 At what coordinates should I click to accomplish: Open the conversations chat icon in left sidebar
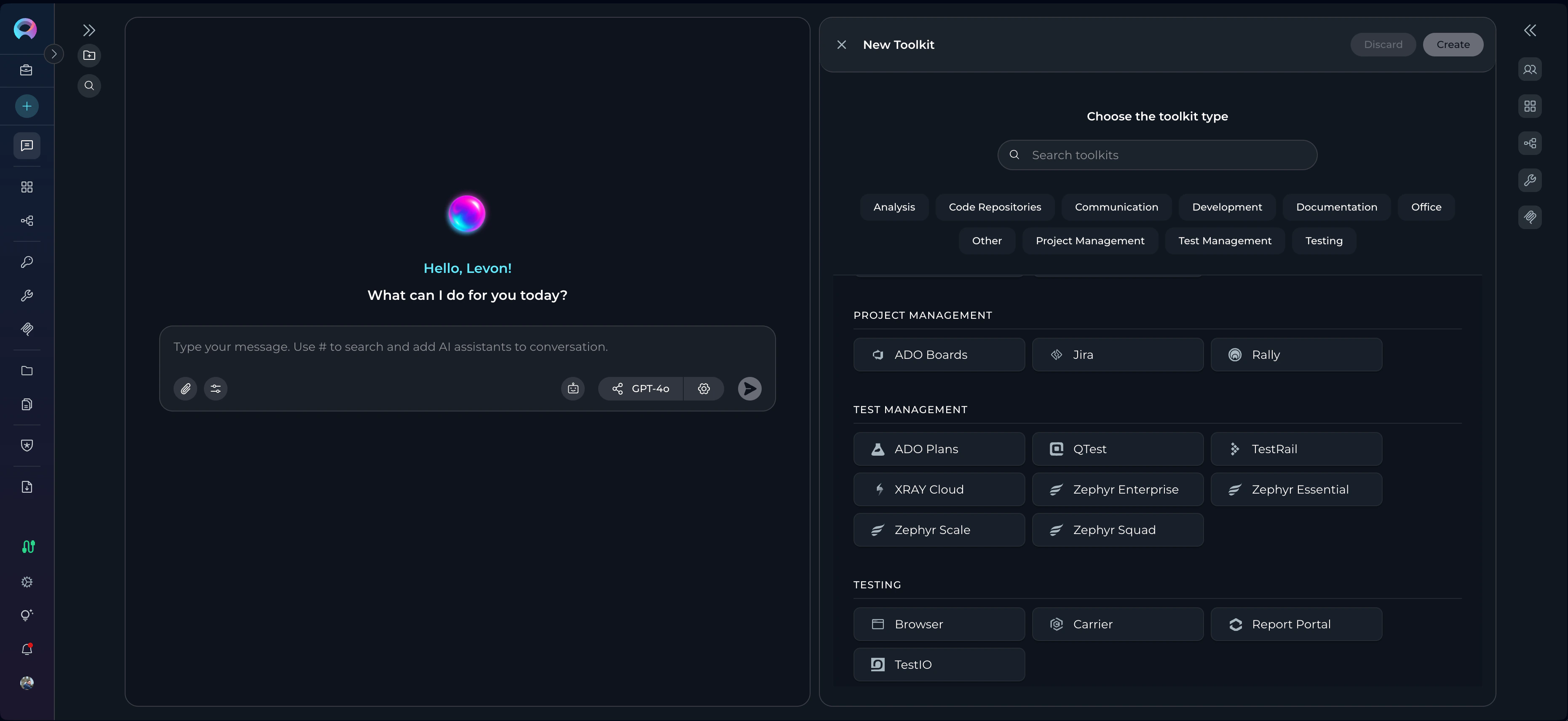[x=27, y=145]
